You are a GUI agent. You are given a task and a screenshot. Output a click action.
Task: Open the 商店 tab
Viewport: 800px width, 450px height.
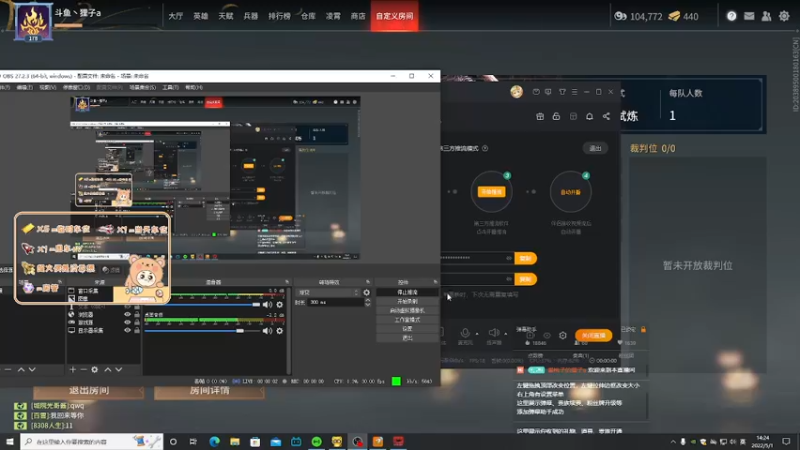[358, 16]
